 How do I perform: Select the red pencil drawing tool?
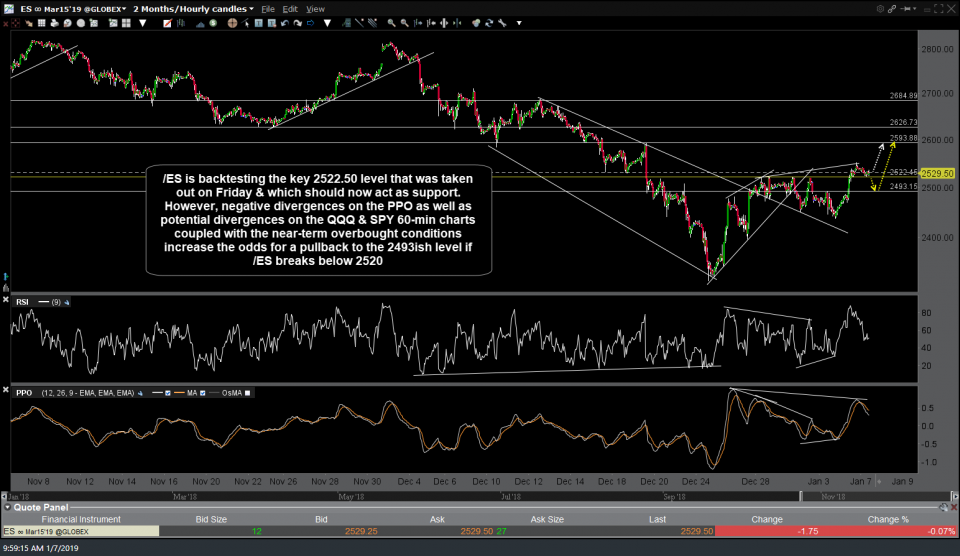click(x=167, y=23)
